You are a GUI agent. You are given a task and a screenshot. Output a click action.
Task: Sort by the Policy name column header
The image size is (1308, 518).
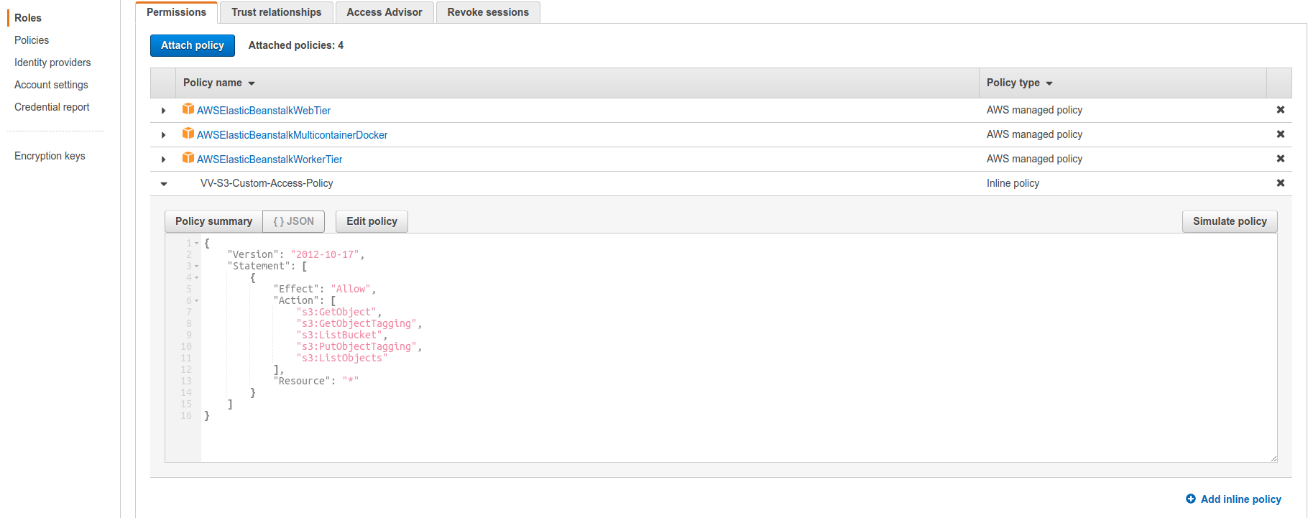[x=219, y=83]
